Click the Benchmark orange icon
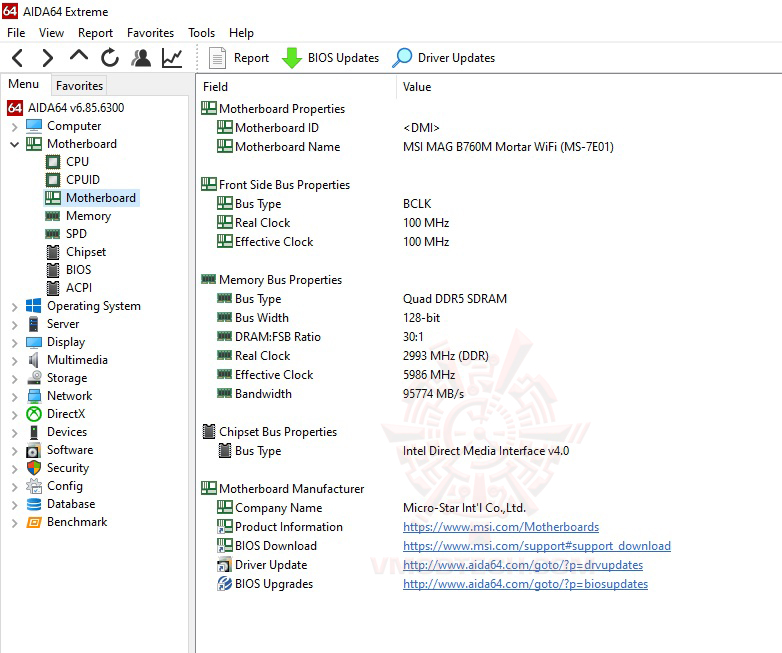This screenshot has height=653, width=782. pyautogui.click(x=33, y=522)
